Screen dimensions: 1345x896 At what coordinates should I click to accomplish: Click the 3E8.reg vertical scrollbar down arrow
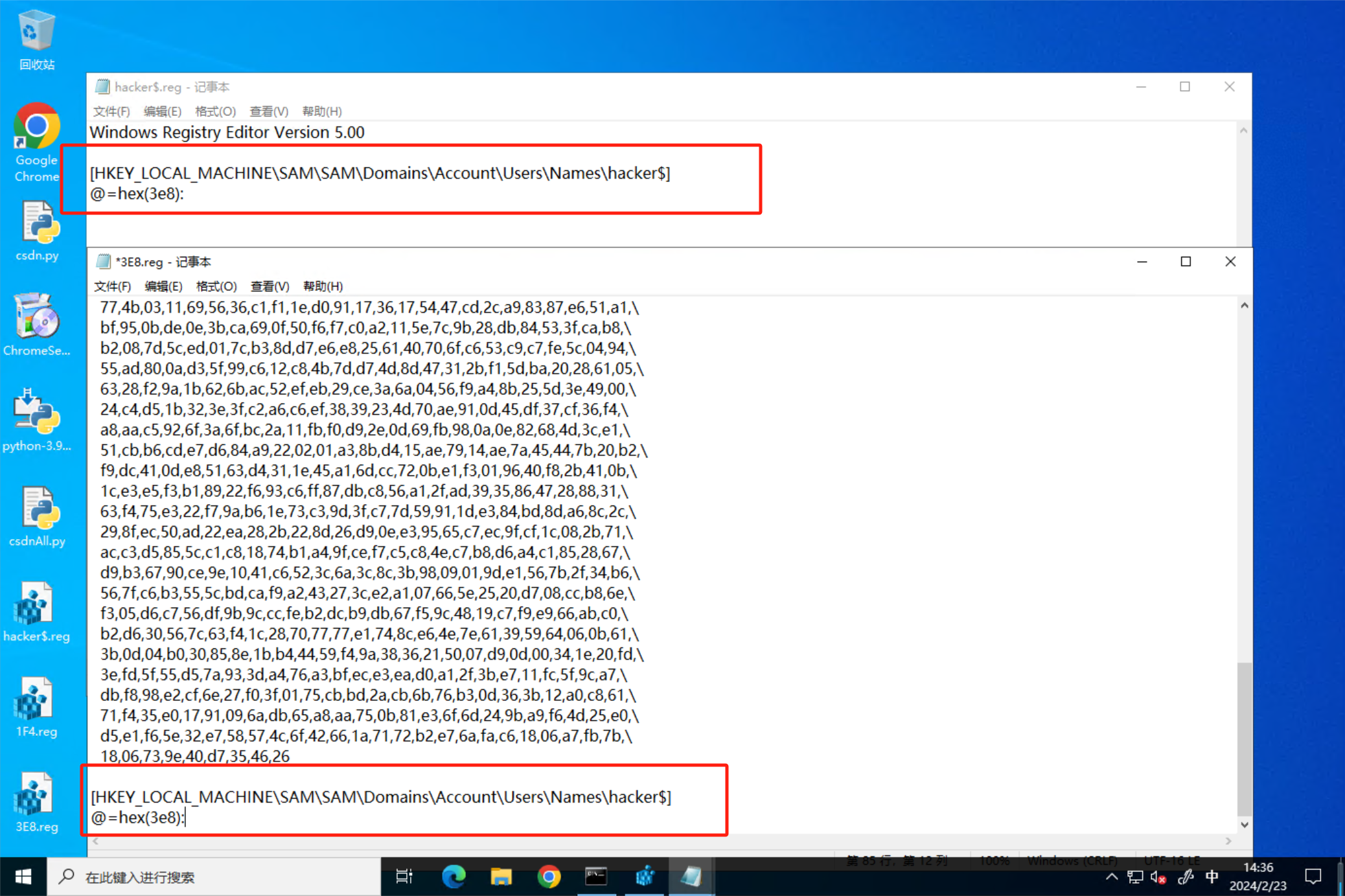click(1244, 825)
